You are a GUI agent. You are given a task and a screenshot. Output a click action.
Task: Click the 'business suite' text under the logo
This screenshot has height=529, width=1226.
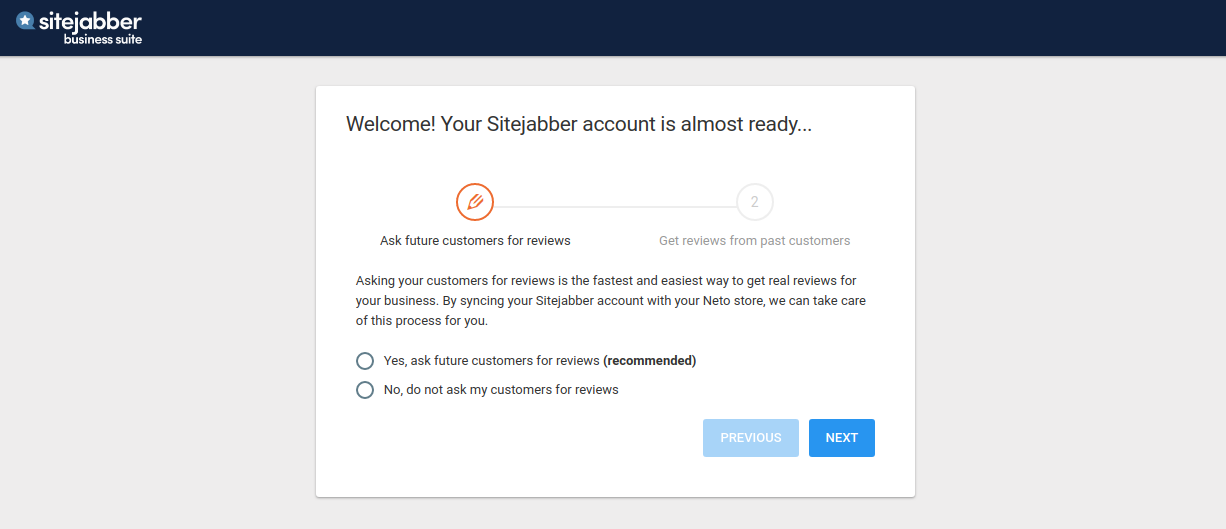(x=103, y=40)
